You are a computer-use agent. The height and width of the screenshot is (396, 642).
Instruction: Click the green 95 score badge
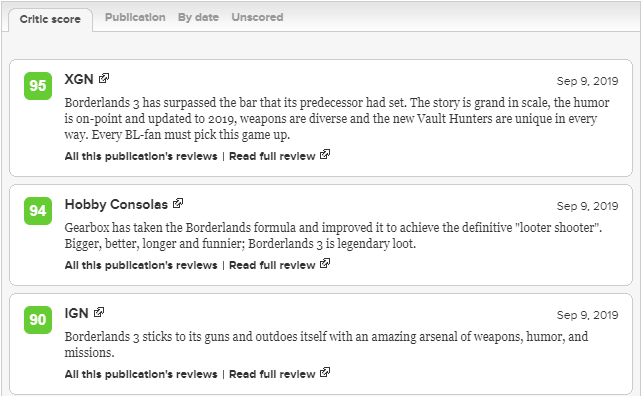click(x=38, y=86)
